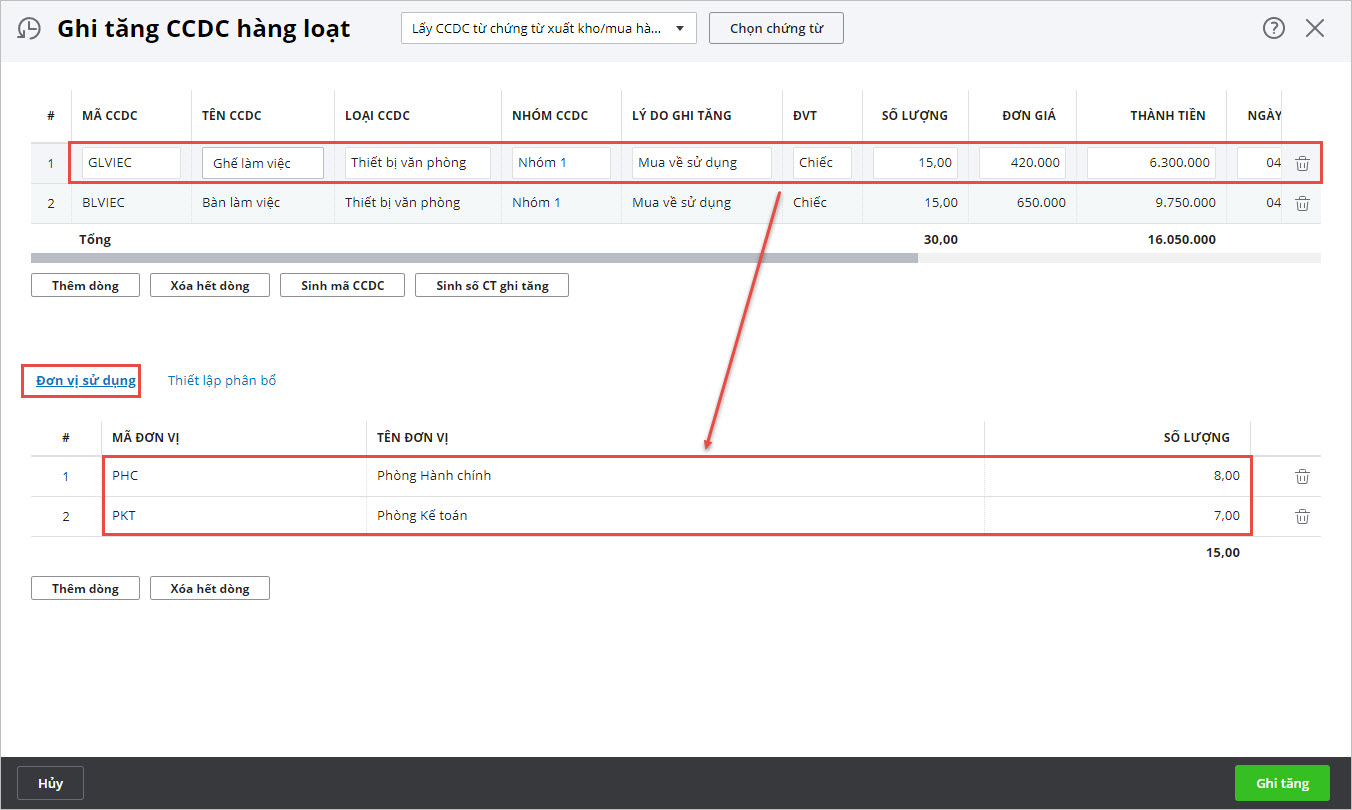Click the Hủy button
This screenshot has width=1352, height=810.
coord(50,783)
